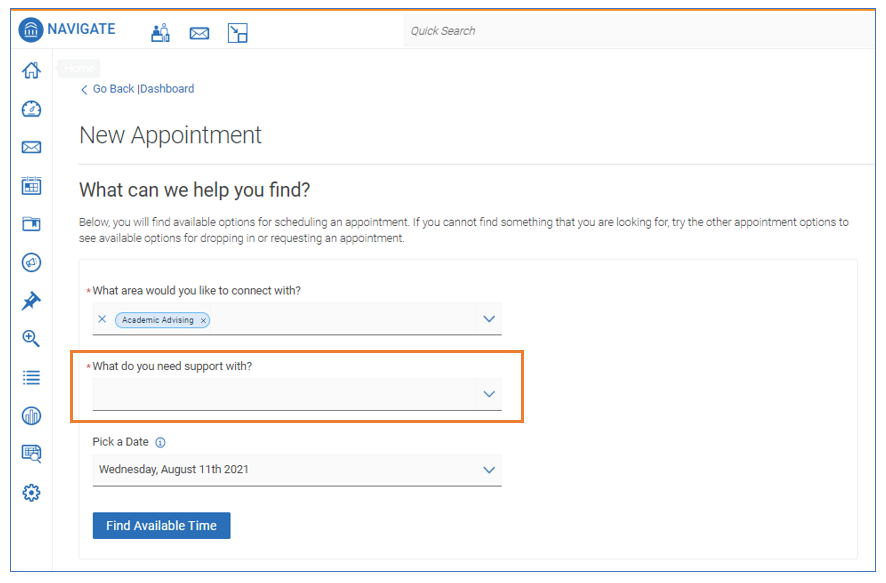Expand the area to connect with dropdown arrow
Viewport: 886px width, 583px height.
pos(489,319)
